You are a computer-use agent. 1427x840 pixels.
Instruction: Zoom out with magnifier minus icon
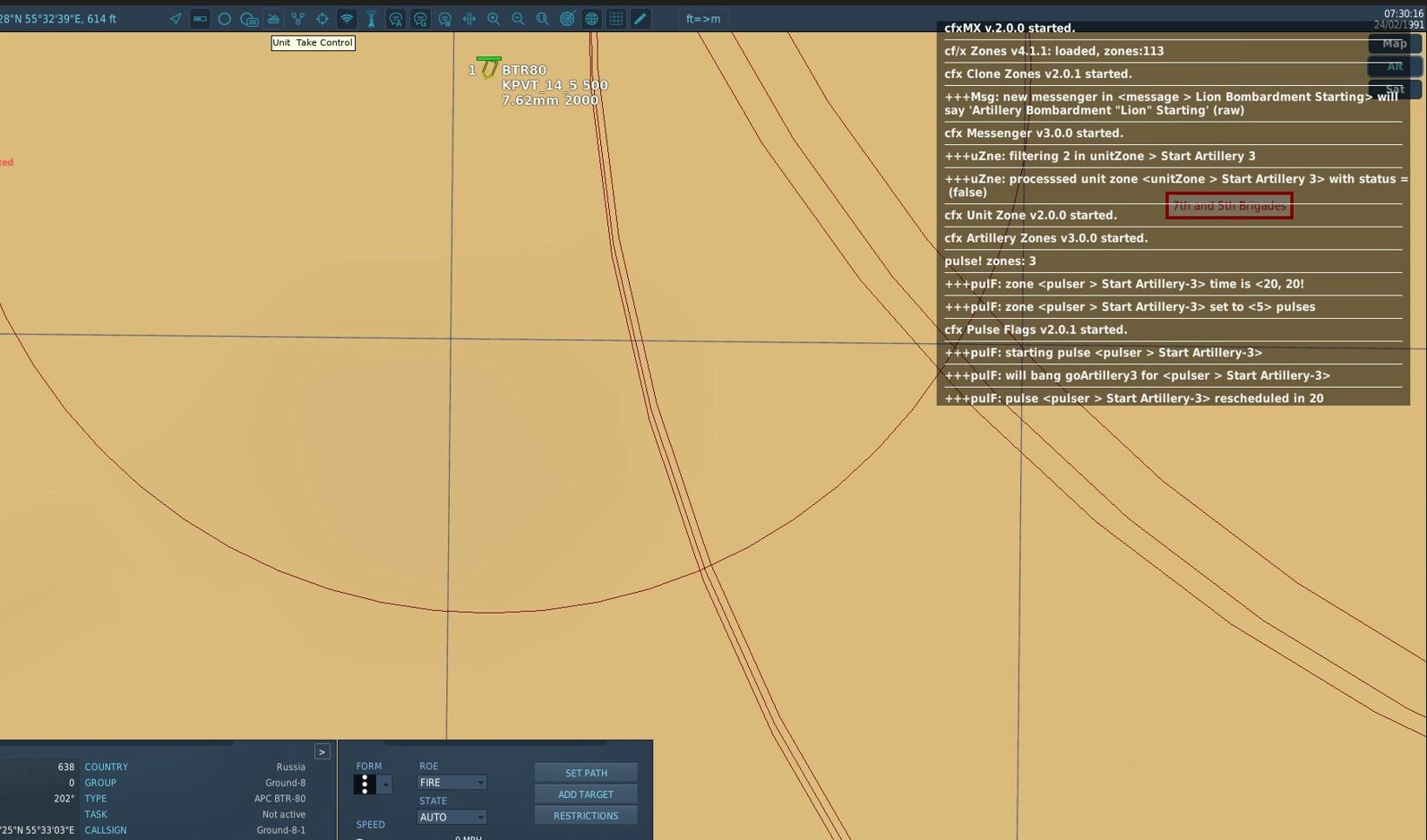pyautogui.click(x=518, y=19)
